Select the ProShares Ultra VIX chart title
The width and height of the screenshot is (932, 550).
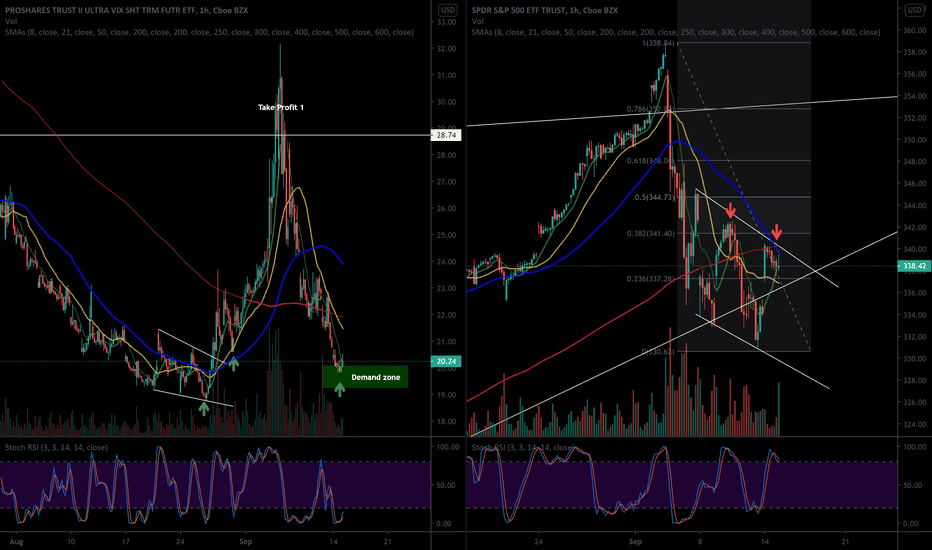[127, 11]
